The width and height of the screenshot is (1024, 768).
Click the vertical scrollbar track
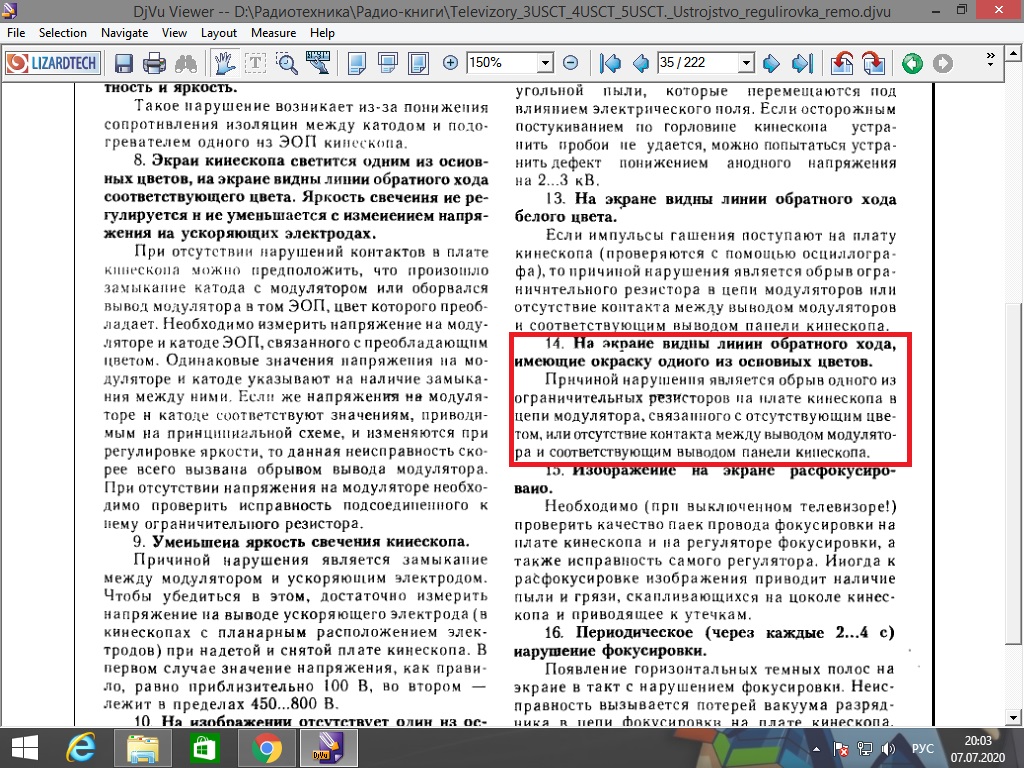point(1013,392)
